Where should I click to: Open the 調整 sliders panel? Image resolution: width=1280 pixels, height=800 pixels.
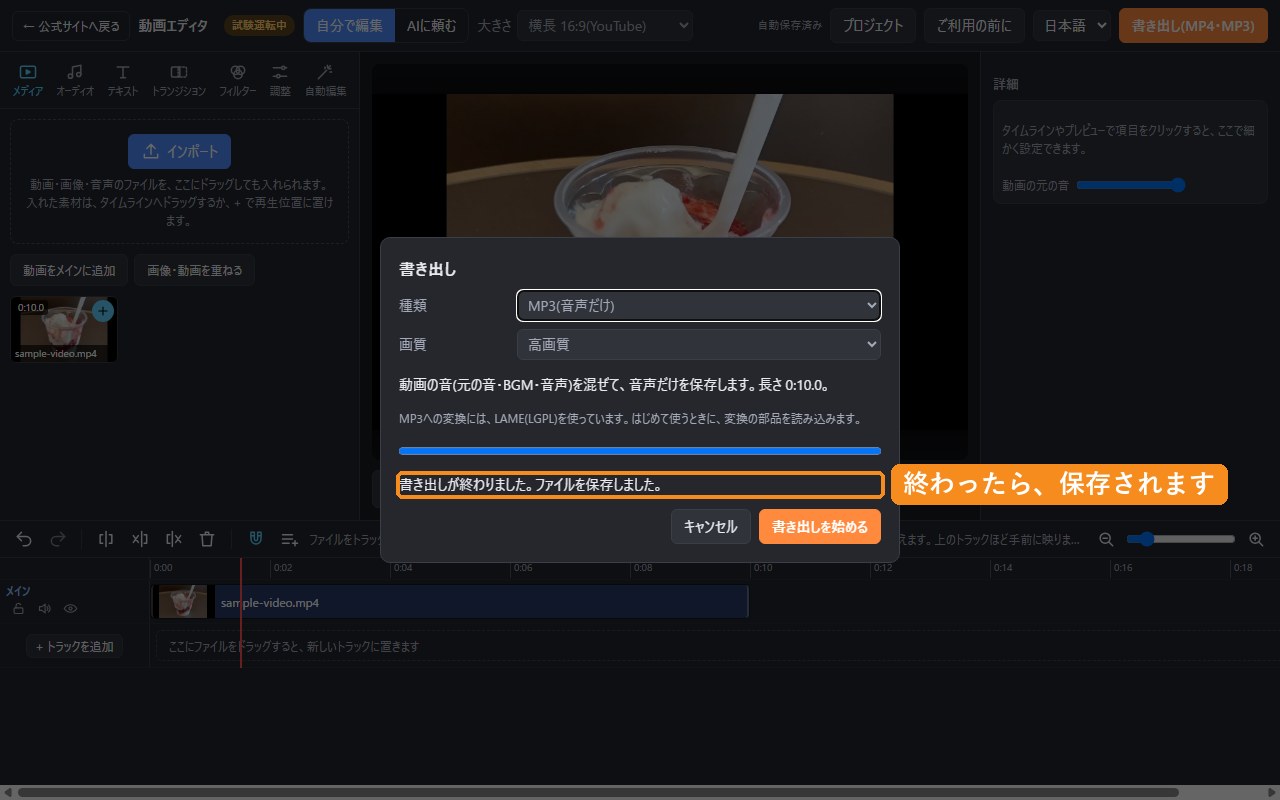tap(280, 80)
